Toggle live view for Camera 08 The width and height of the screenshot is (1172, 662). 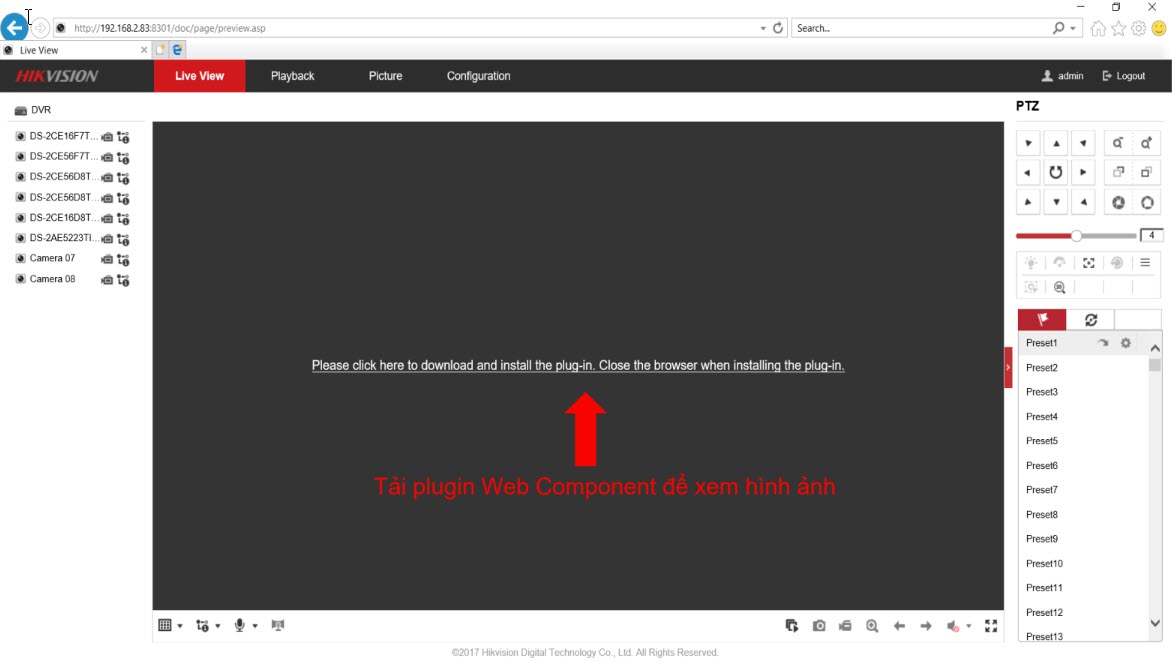pos(21,279)
